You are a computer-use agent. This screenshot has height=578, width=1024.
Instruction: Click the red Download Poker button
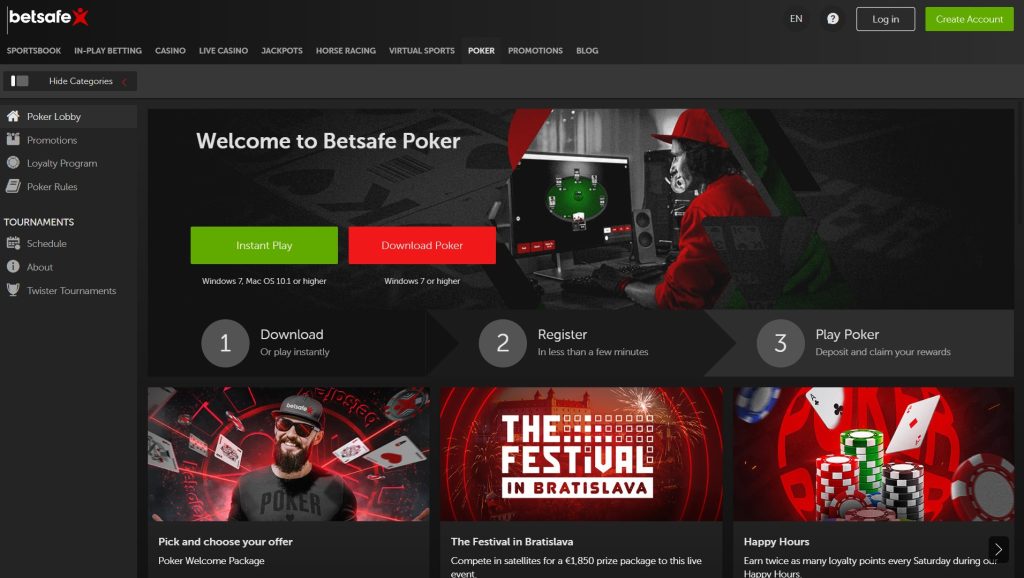coord(422,245)
